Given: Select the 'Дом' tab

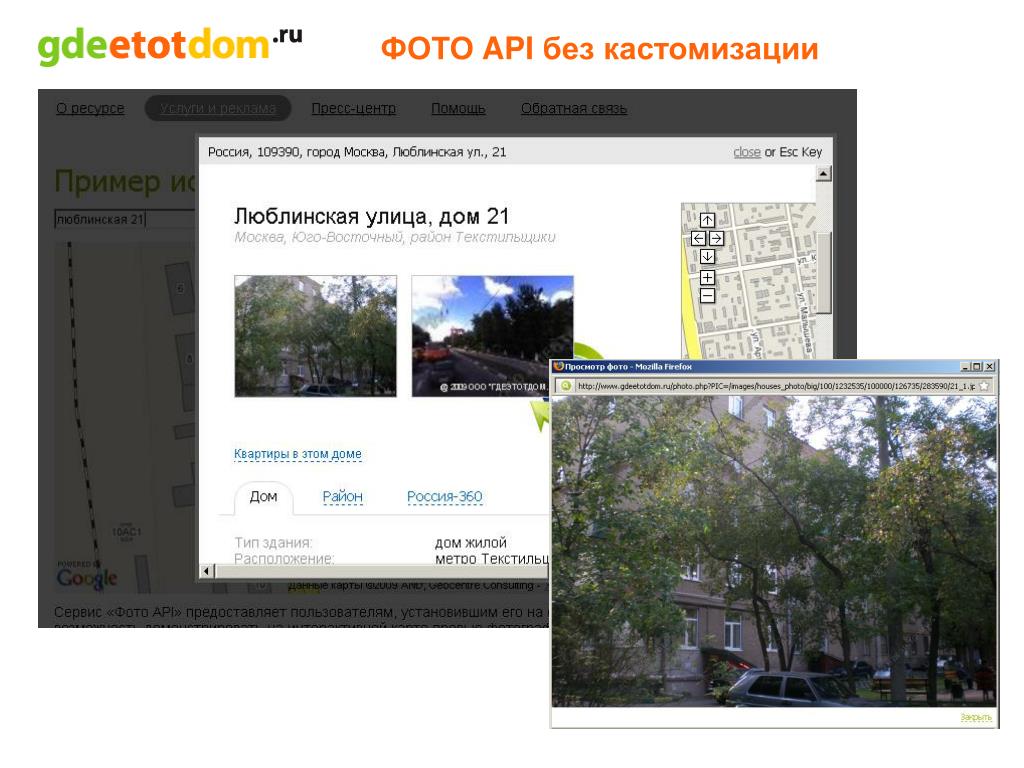Looking at the screenshot, I should click(263, 497).
